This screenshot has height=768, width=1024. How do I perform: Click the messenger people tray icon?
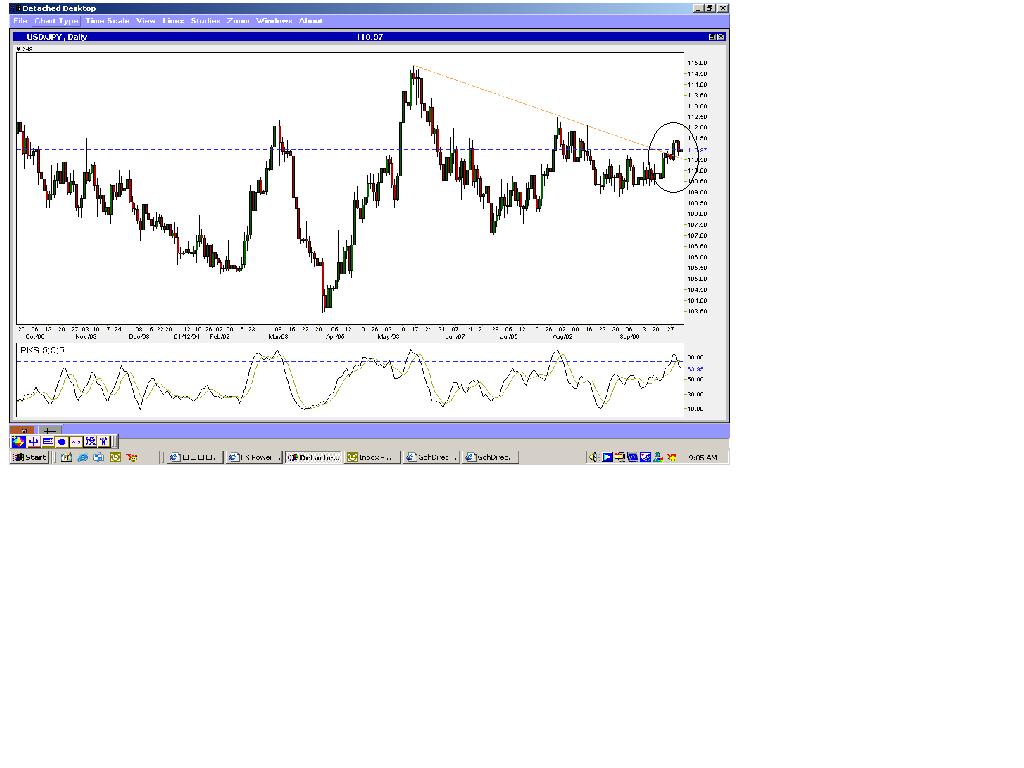[658, 457]
